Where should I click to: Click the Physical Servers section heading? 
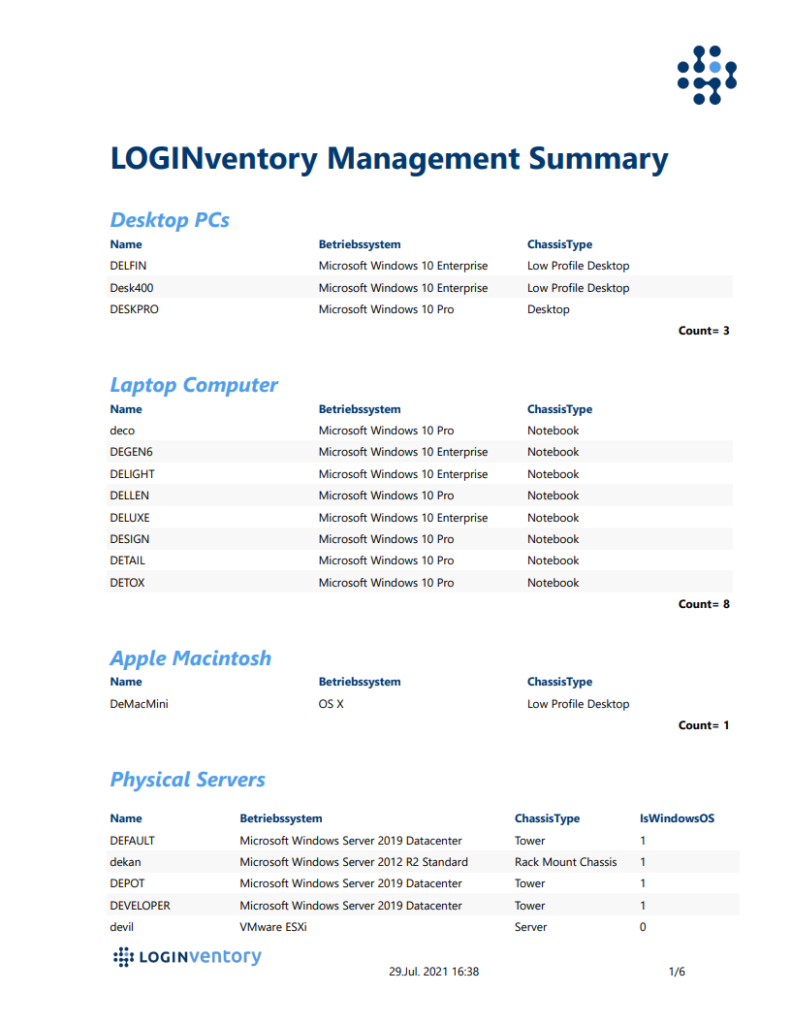pos(187,780)
